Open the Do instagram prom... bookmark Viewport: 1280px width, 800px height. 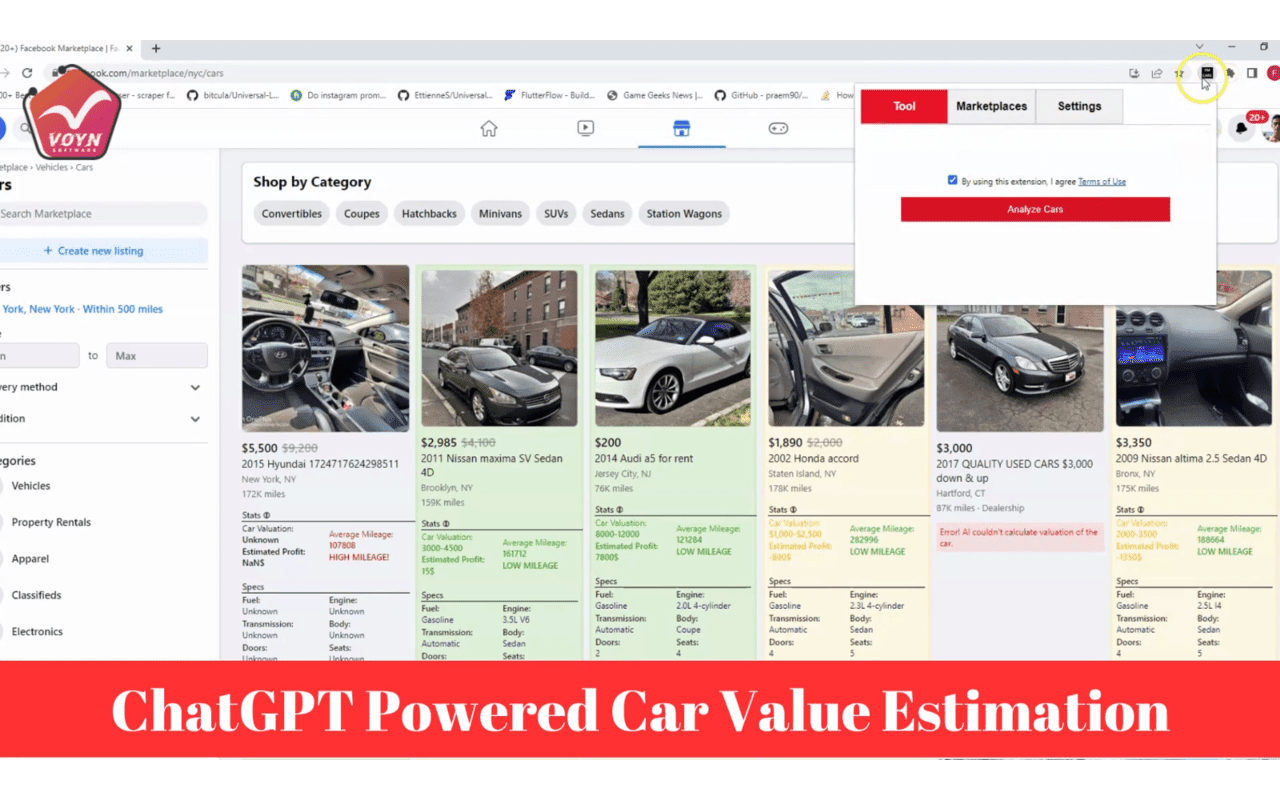(x=338, y=96)
